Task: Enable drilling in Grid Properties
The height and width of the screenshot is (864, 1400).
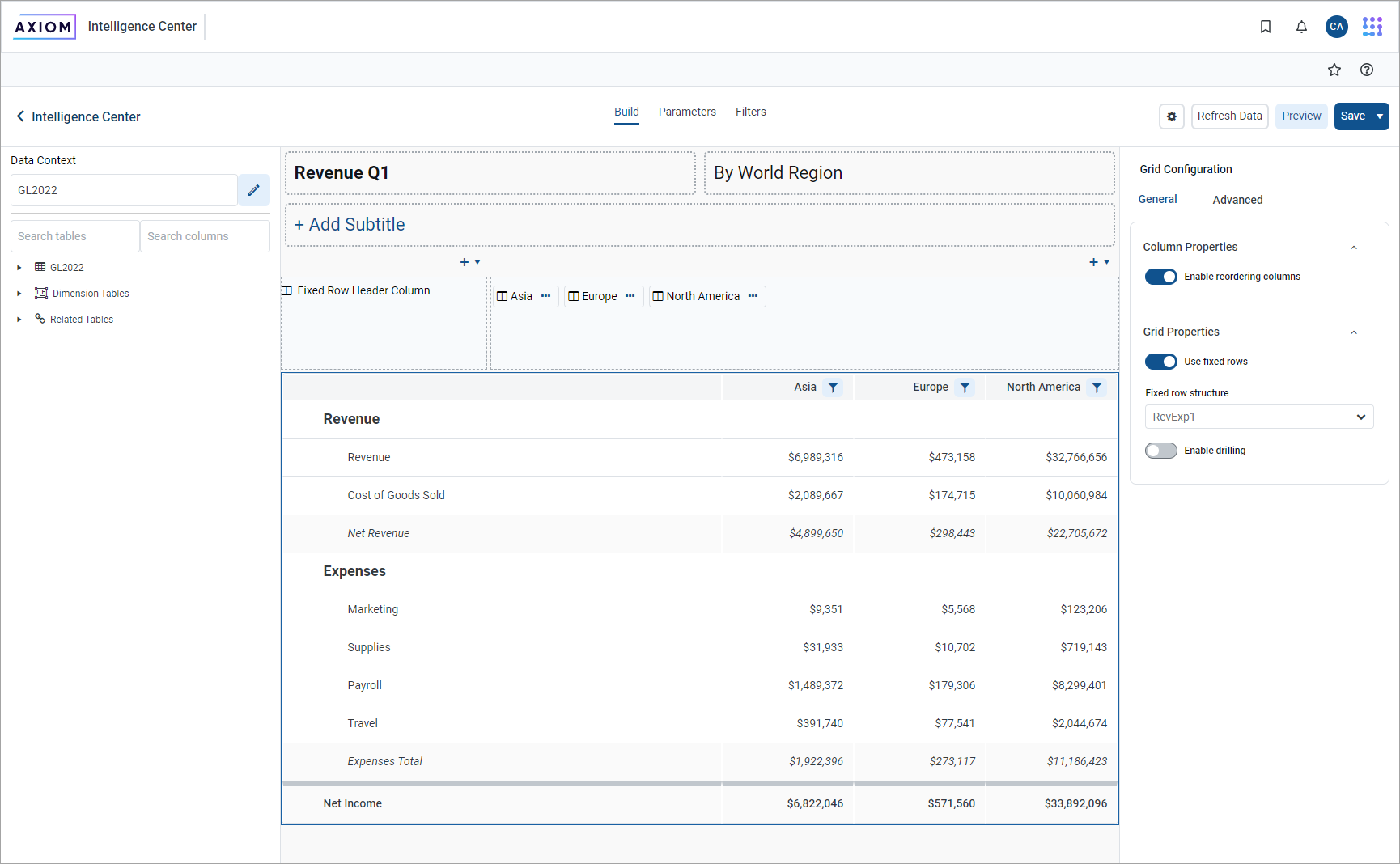Action: click(x=1160, y=451)
